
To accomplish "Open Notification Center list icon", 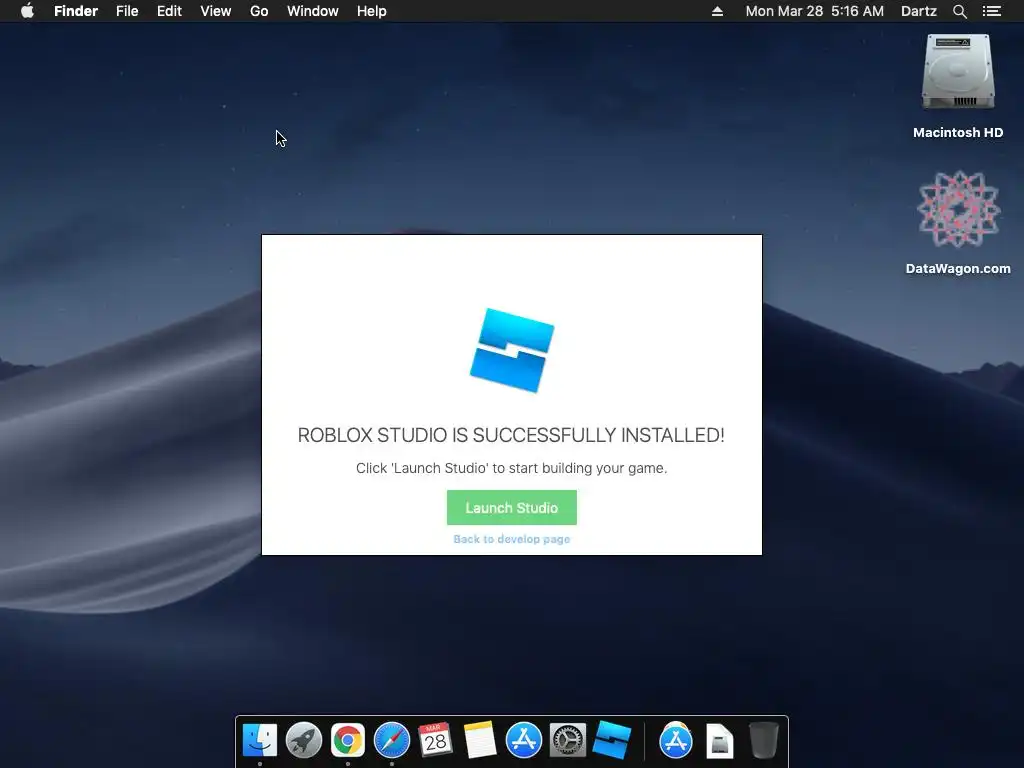I will [991, 11].
